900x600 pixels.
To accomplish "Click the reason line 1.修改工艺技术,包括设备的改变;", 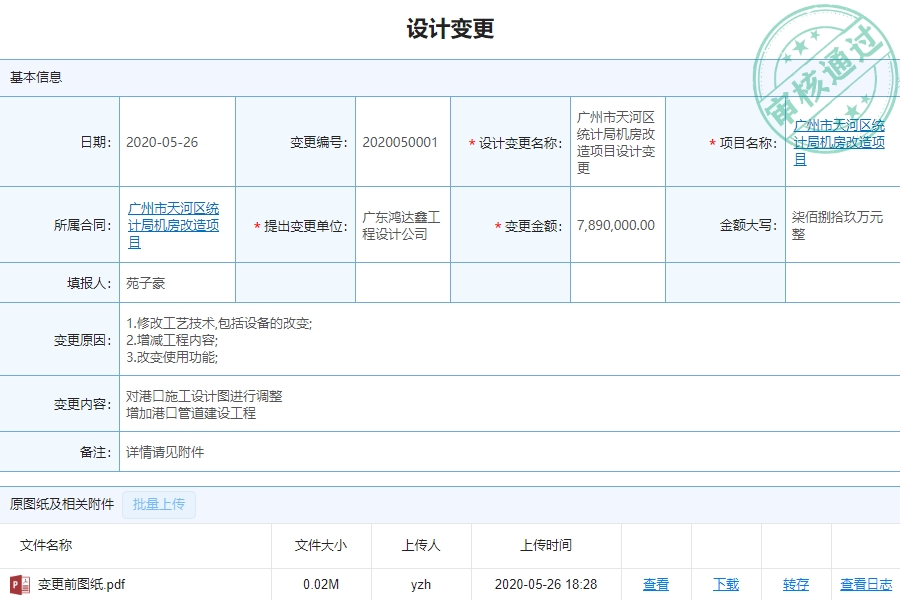I will point(219,323).
